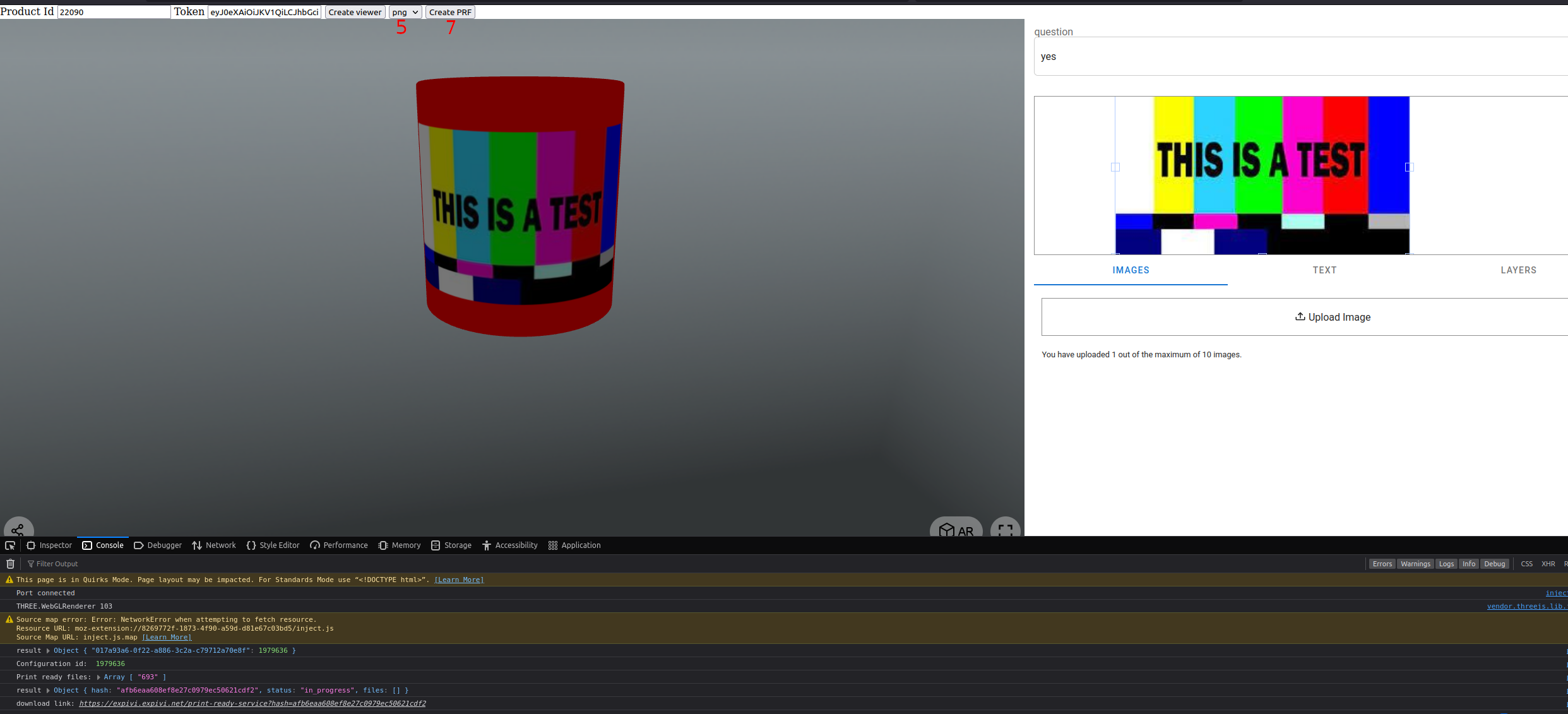Toggle the Errors console filter
1568x714 pixels.
(x=1382, y=564)
